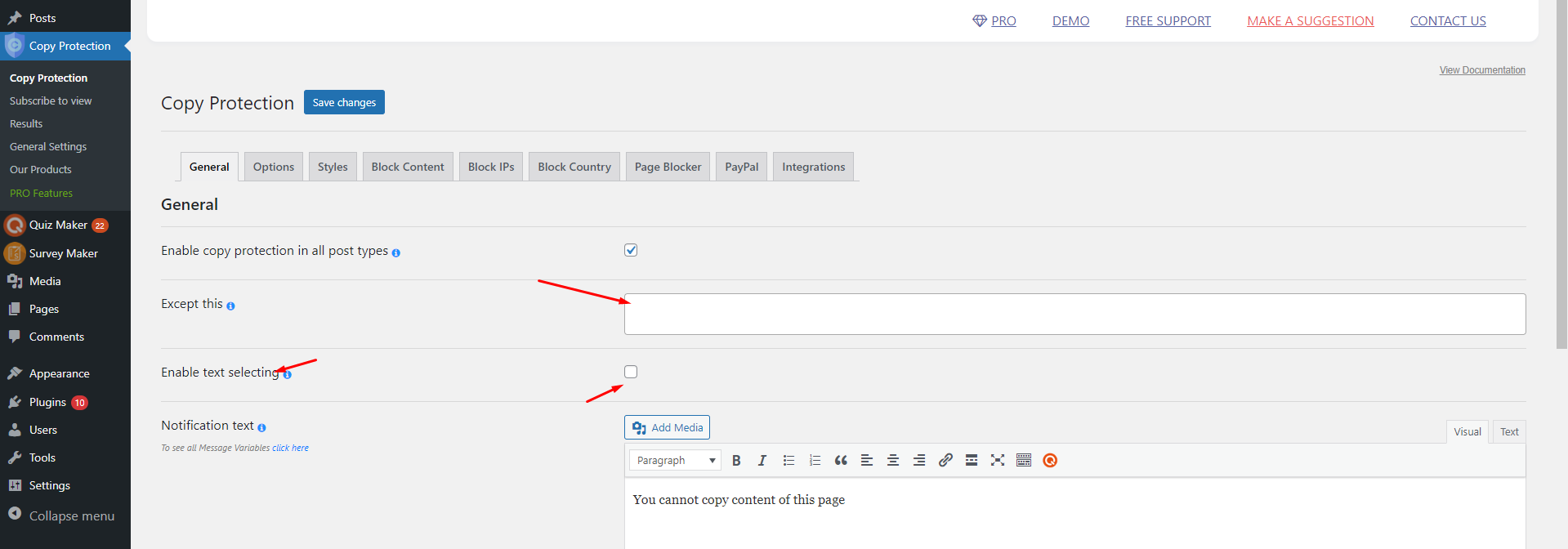
Task: Open the Paragraph format dropdown
Action: coord(676,460)
